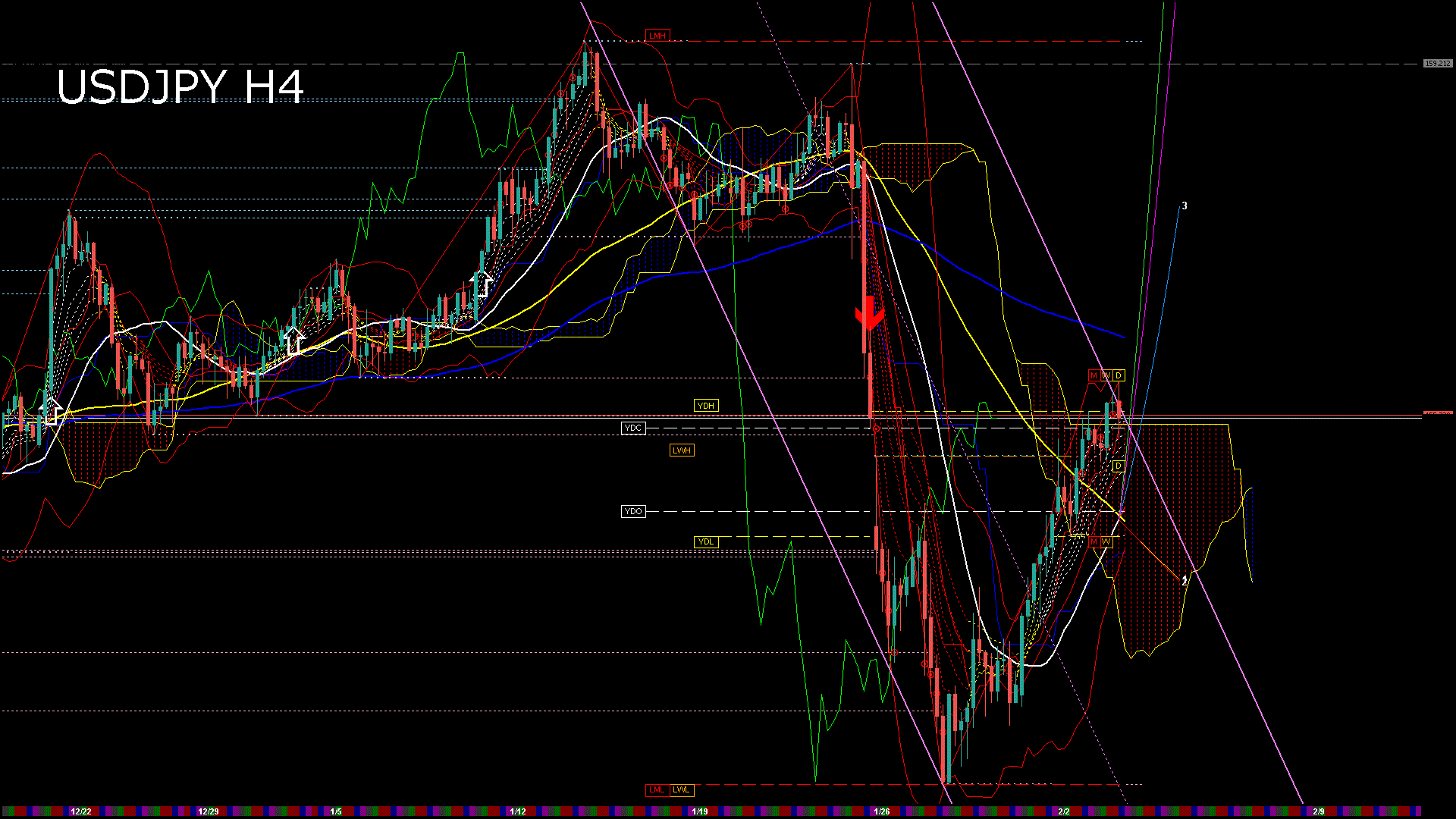This screenshot has width=1456, height=819.
Task: Select the YDH yellow label
Action: point(706,406)
